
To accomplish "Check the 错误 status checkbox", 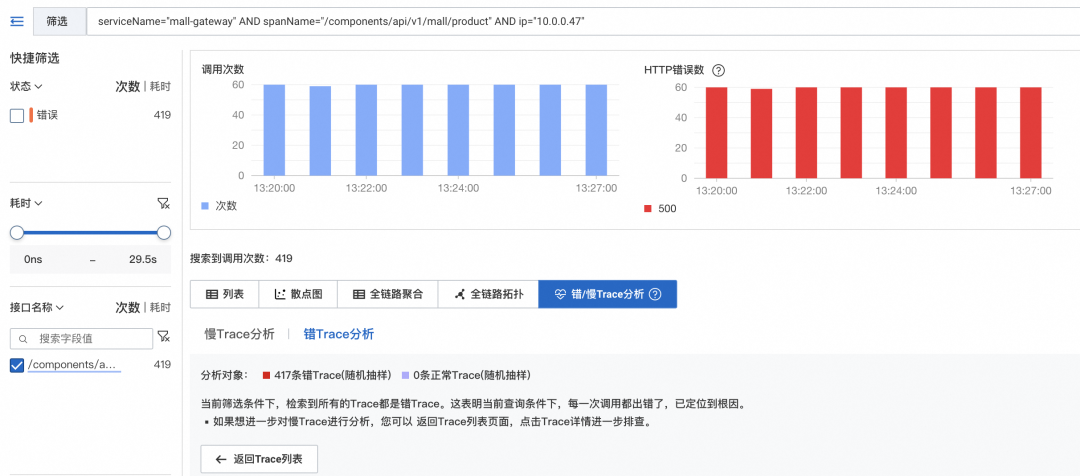I will click(x=17, y=116).
